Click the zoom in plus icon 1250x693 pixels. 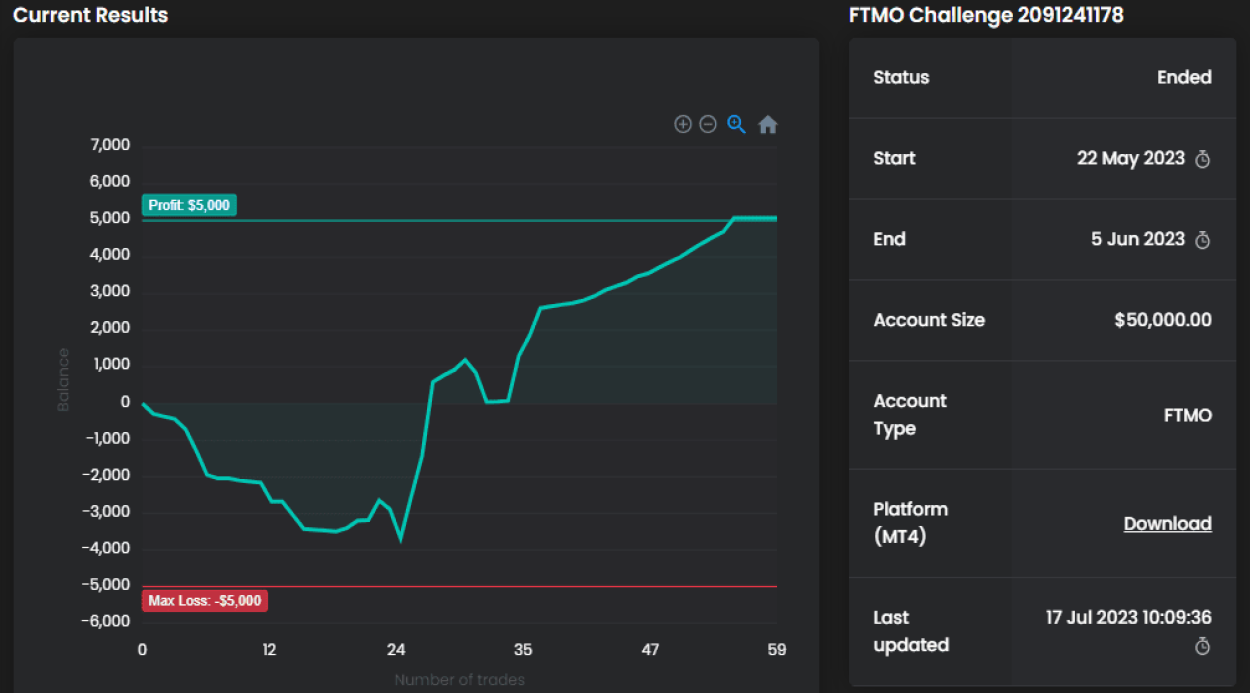[683, 124]
